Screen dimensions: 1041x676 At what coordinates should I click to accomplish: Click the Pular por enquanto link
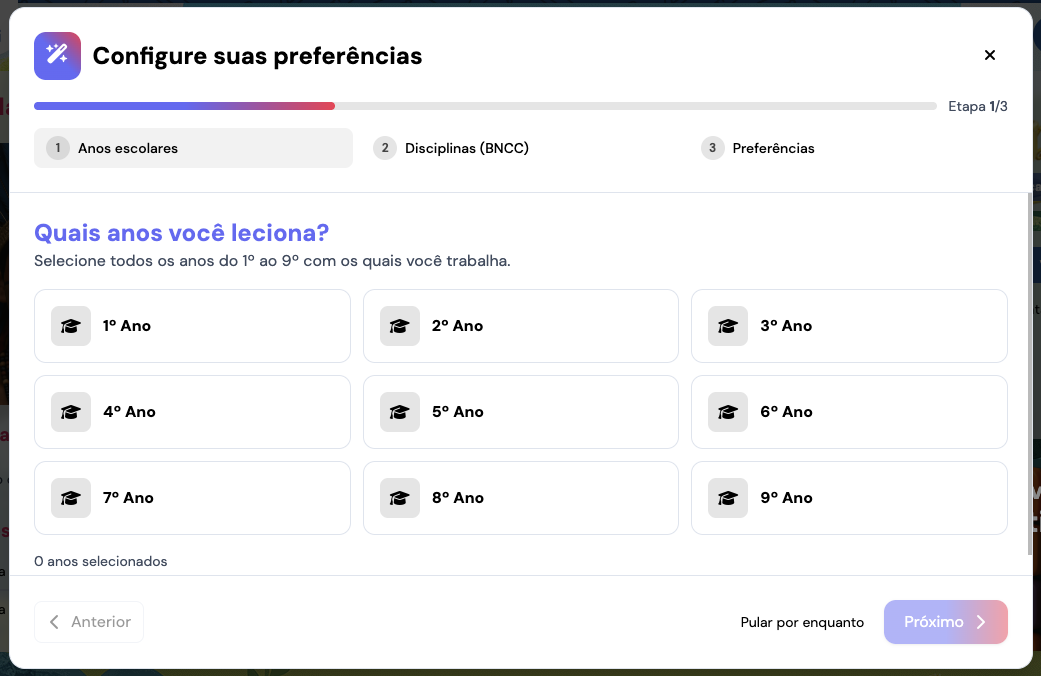tap(801, 622)
